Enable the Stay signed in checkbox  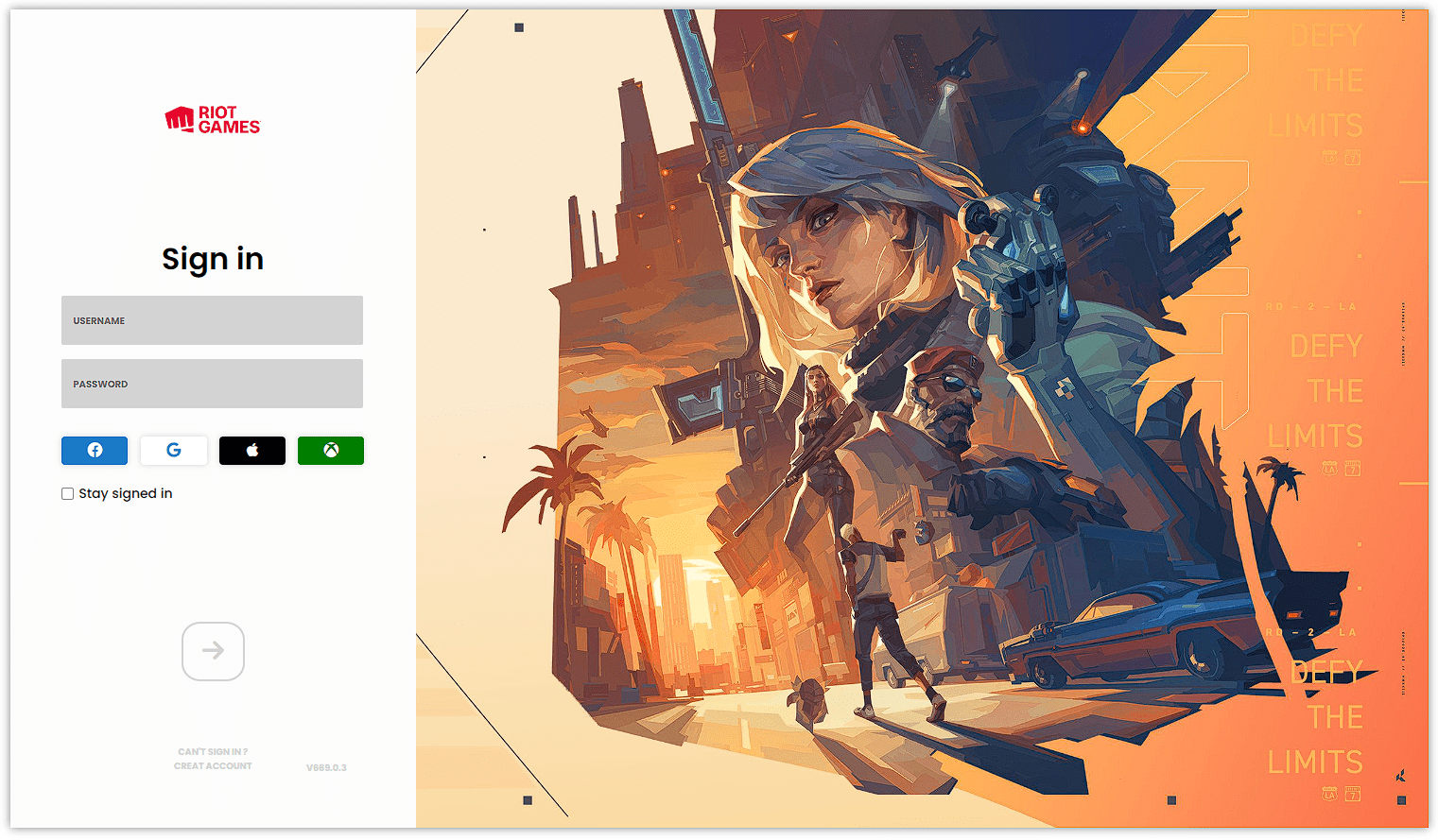tap(68, 493)
